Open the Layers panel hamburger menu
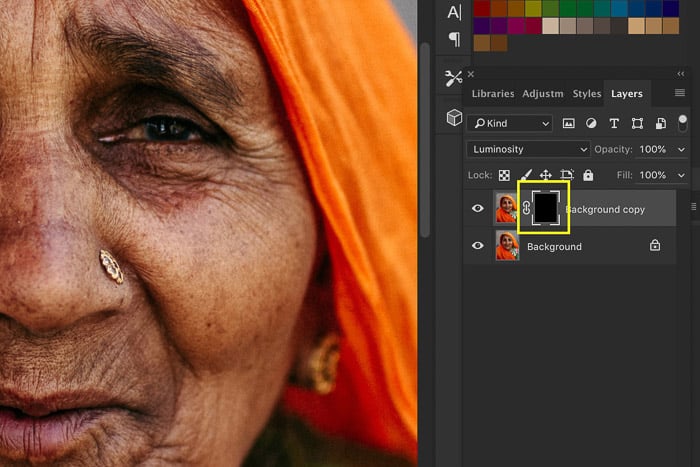 pyautogui.click(x=679, y=92)
